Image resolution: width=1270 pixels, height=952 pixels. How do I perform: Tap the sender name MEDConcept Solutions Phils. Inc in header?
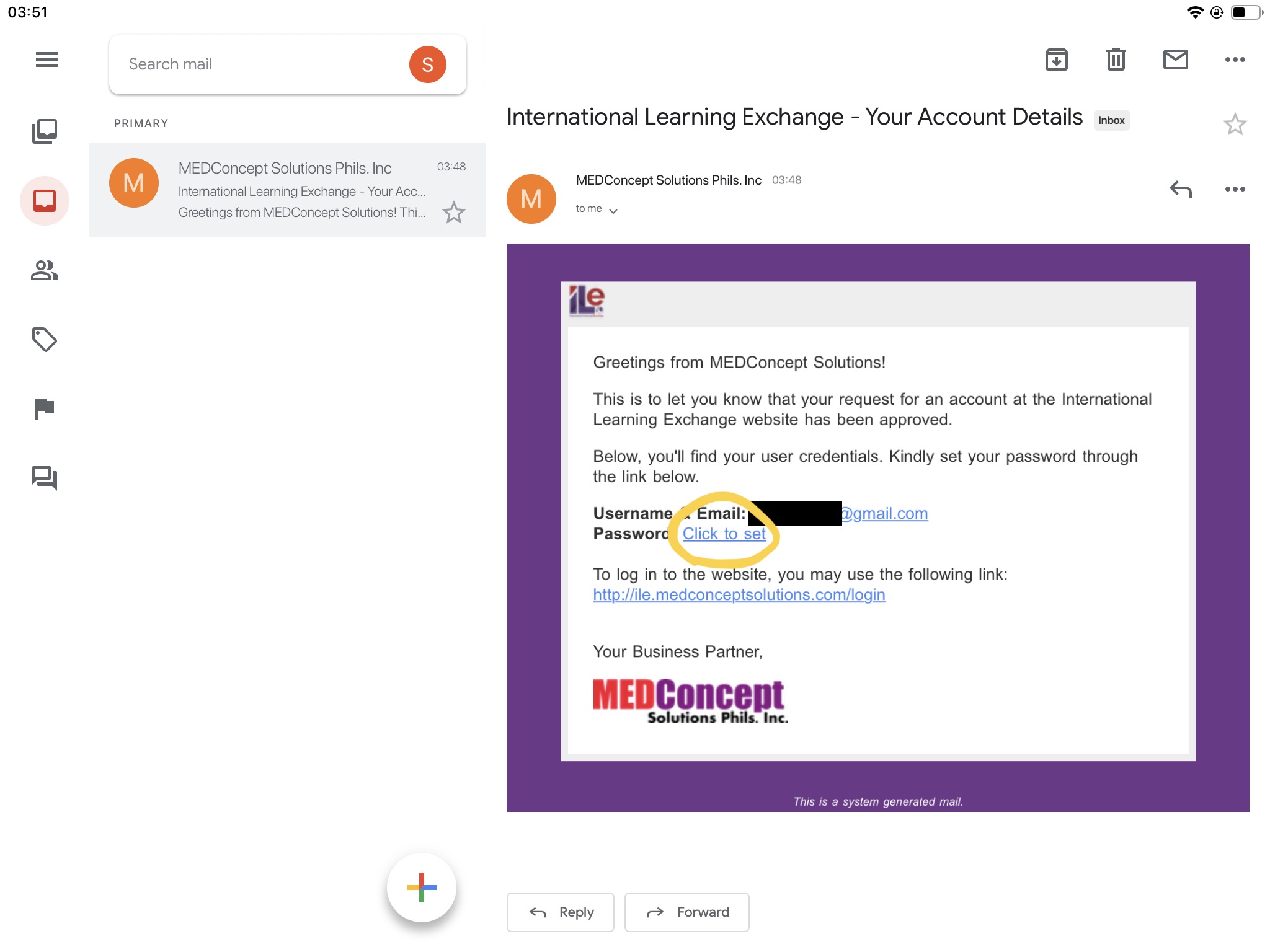tap(668, 180)
